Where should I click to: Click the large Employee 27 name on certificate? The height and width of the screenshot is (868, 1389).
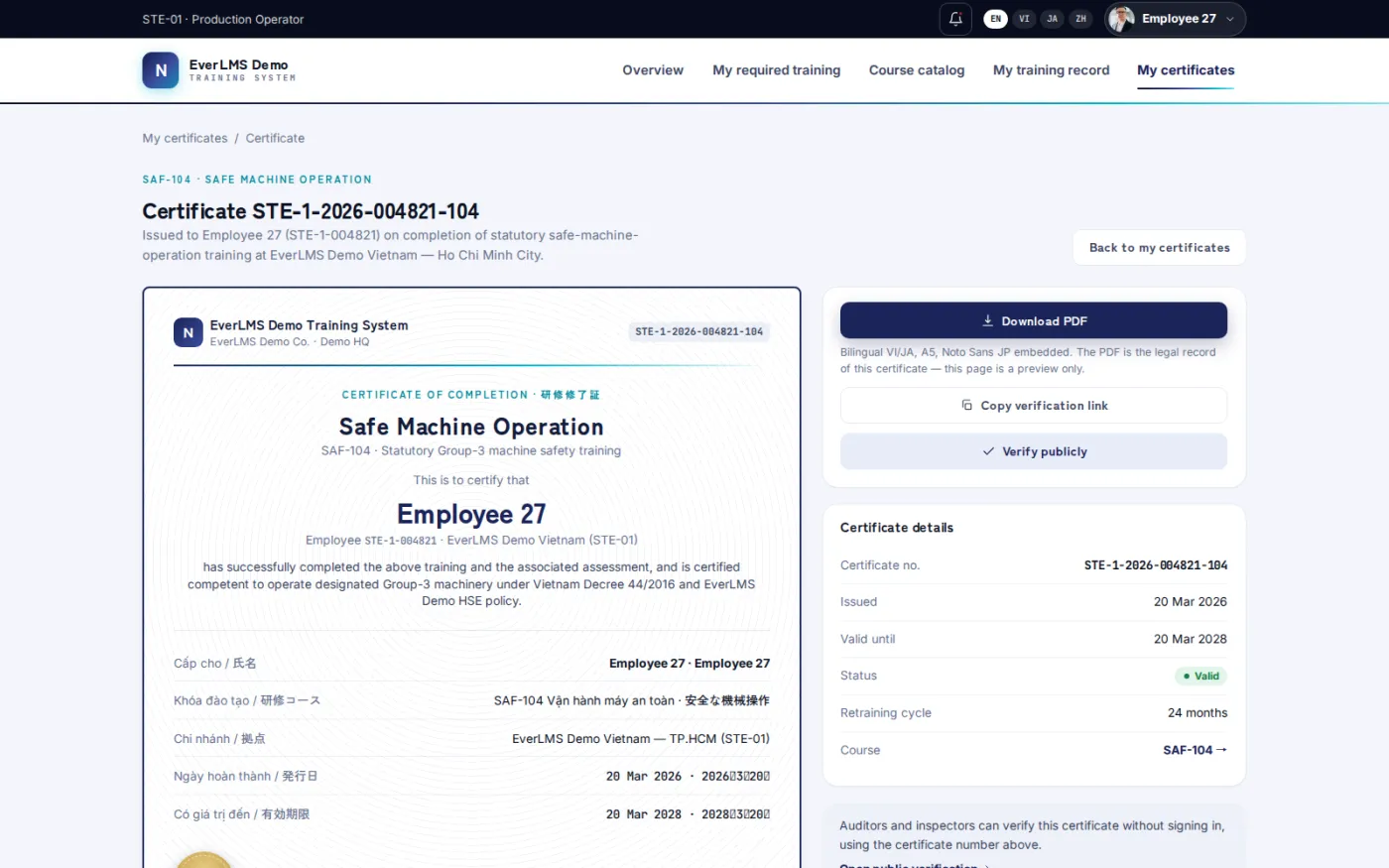point(471,514)
